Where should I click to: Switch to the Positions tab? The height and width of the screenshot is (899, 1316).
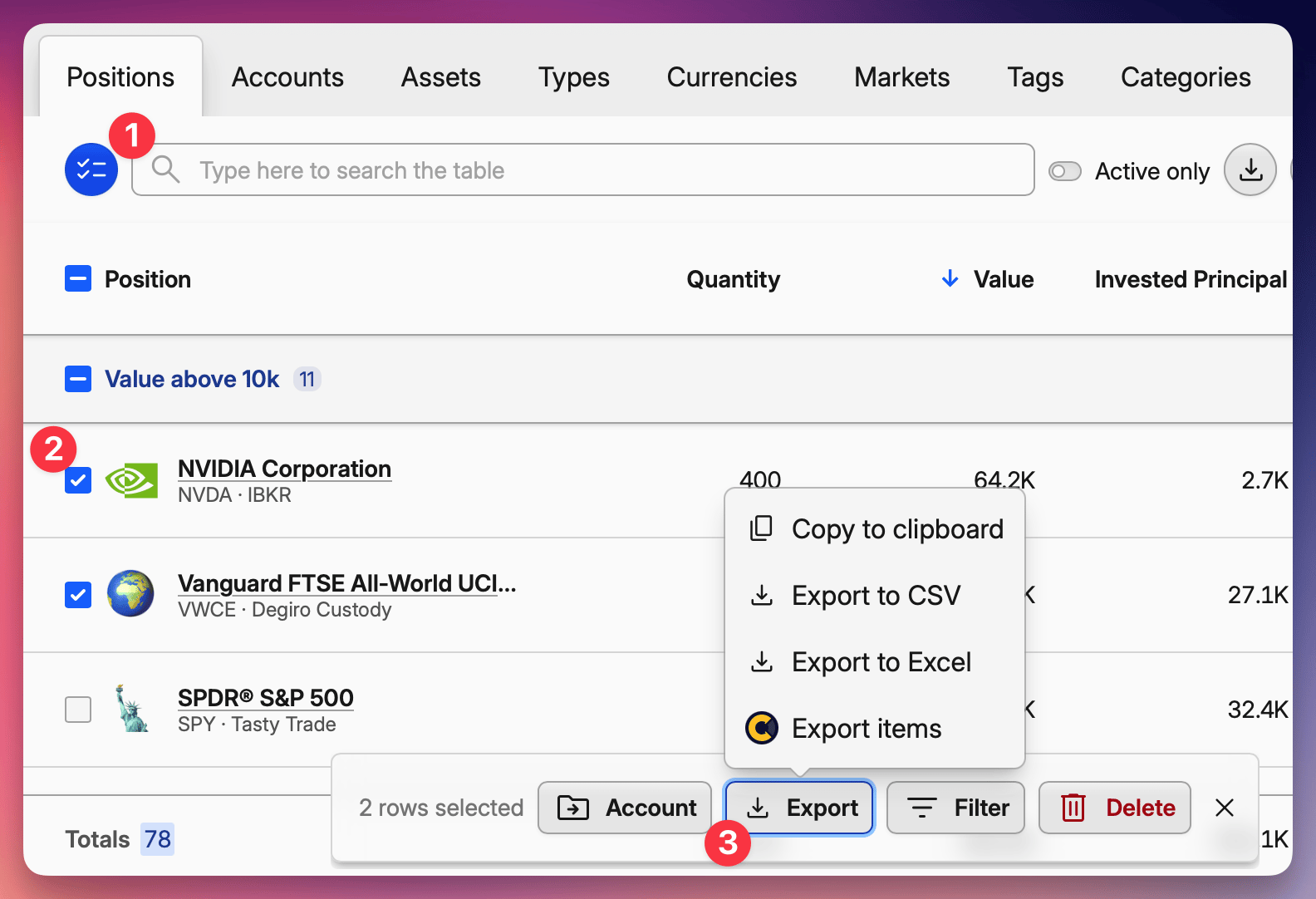pyautogui.click(x=120, y=77)
